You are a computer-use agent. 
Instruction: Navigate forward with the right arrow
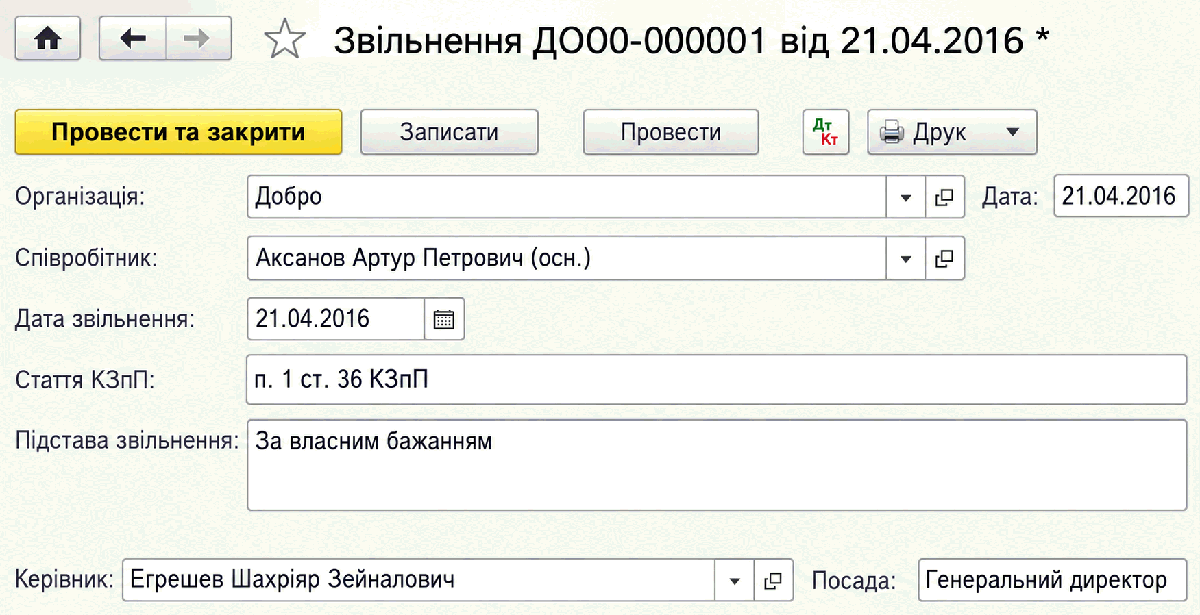tap(199, 39)
